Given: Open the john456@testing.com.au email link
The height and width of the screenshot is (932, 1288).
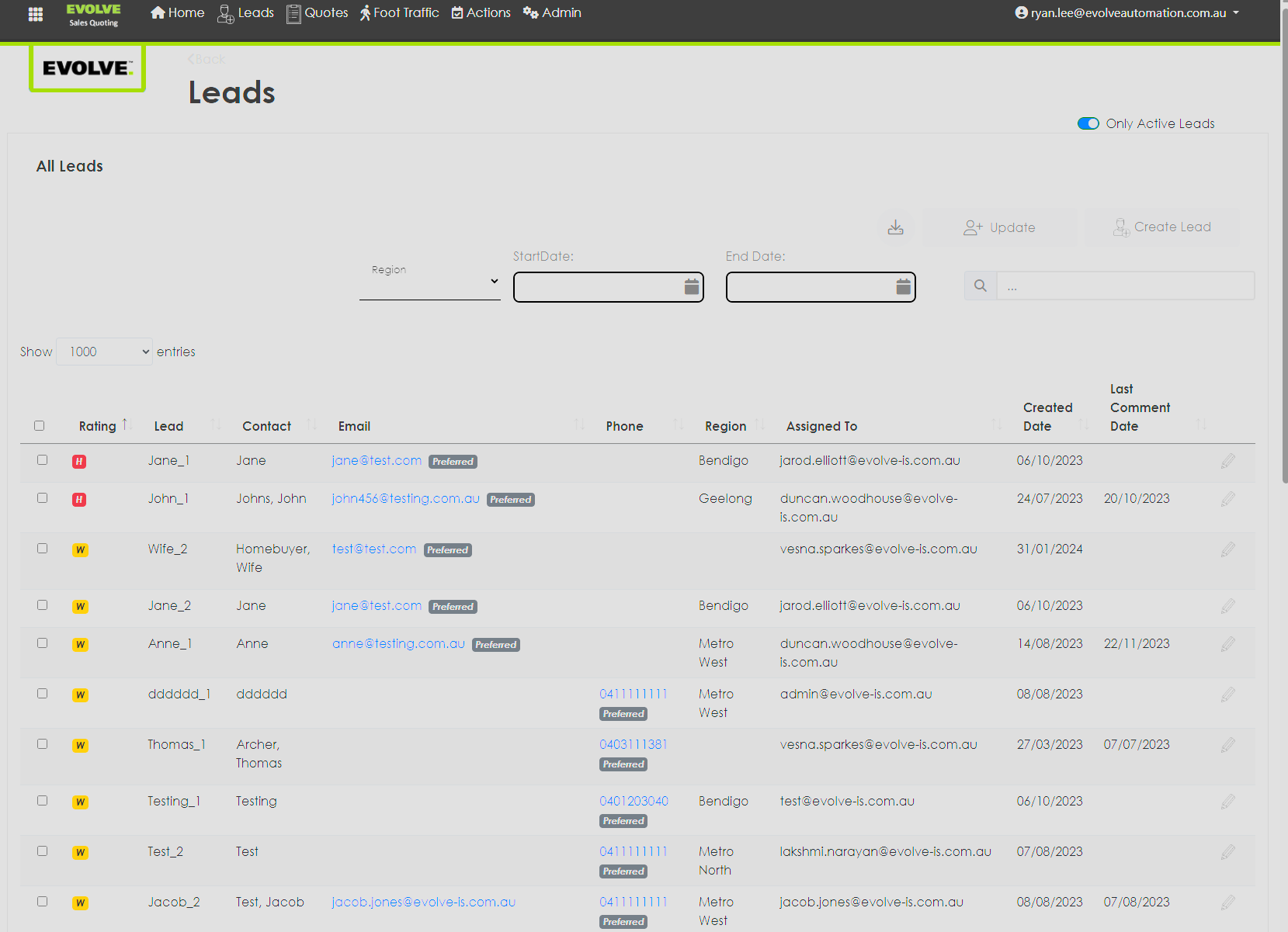Looking at the screenshot, I should coord(405,498).
